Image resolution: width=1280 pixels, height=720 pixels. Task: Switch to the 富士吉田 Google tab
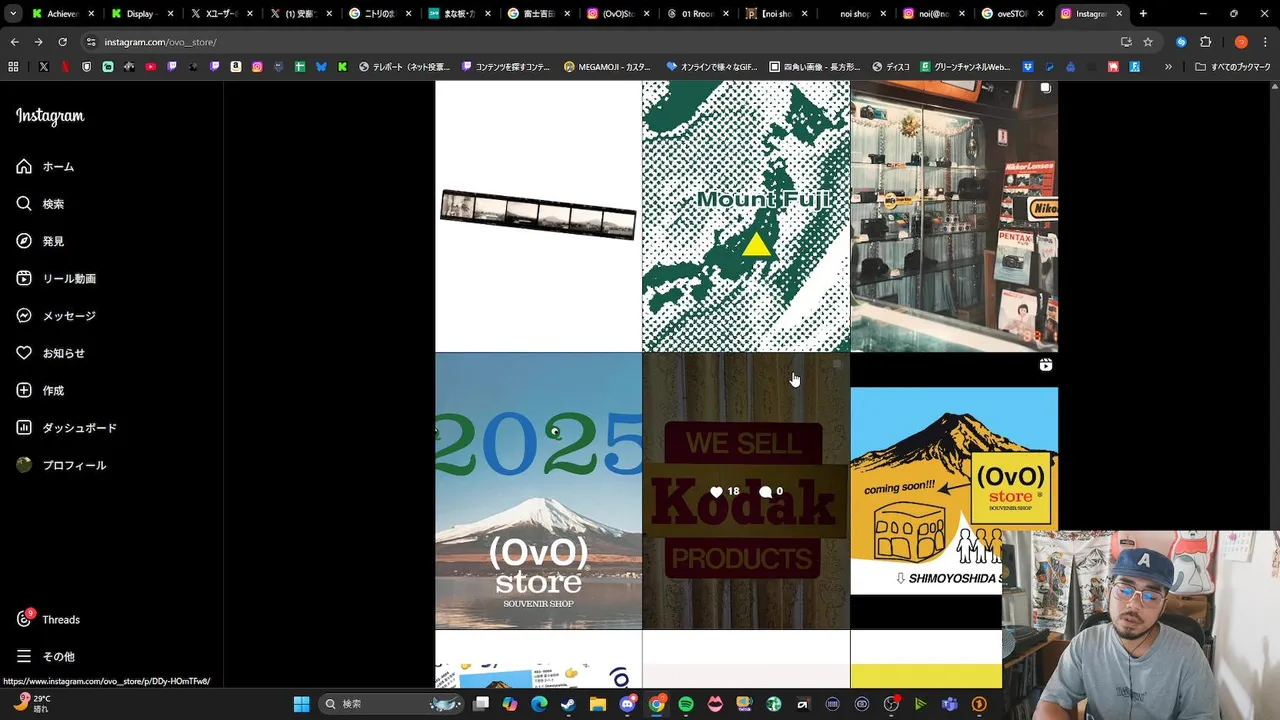540,14
